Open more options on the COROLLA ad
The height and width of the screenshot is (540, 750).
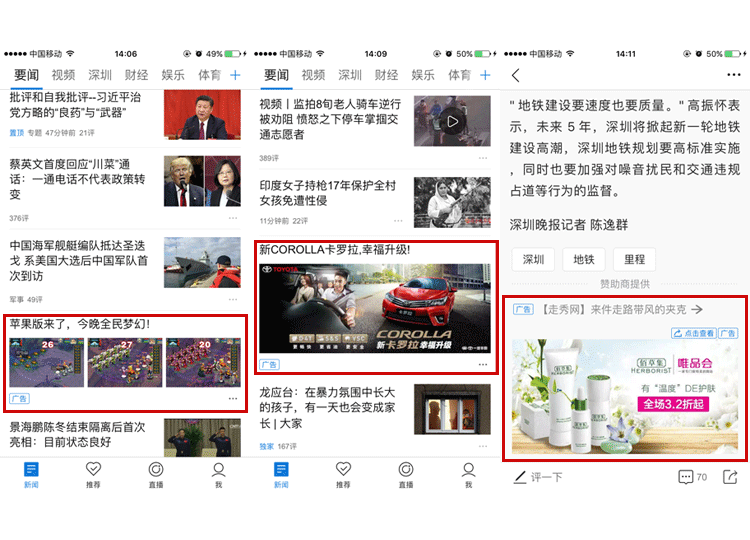pyautogui.click(x=483, y=364)
